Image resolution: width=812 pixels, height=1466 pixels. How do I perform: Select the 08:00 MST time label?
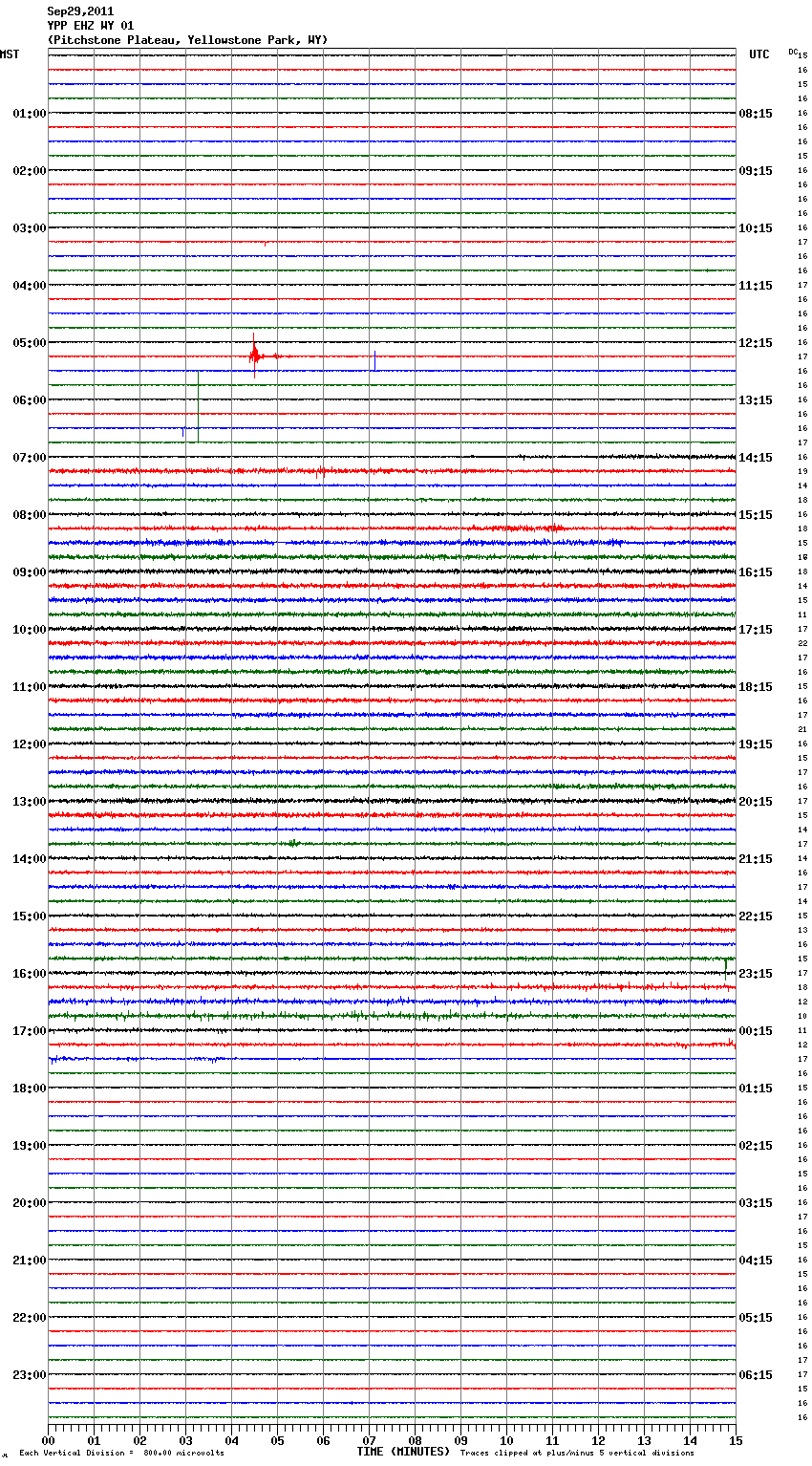click(30, 515)
